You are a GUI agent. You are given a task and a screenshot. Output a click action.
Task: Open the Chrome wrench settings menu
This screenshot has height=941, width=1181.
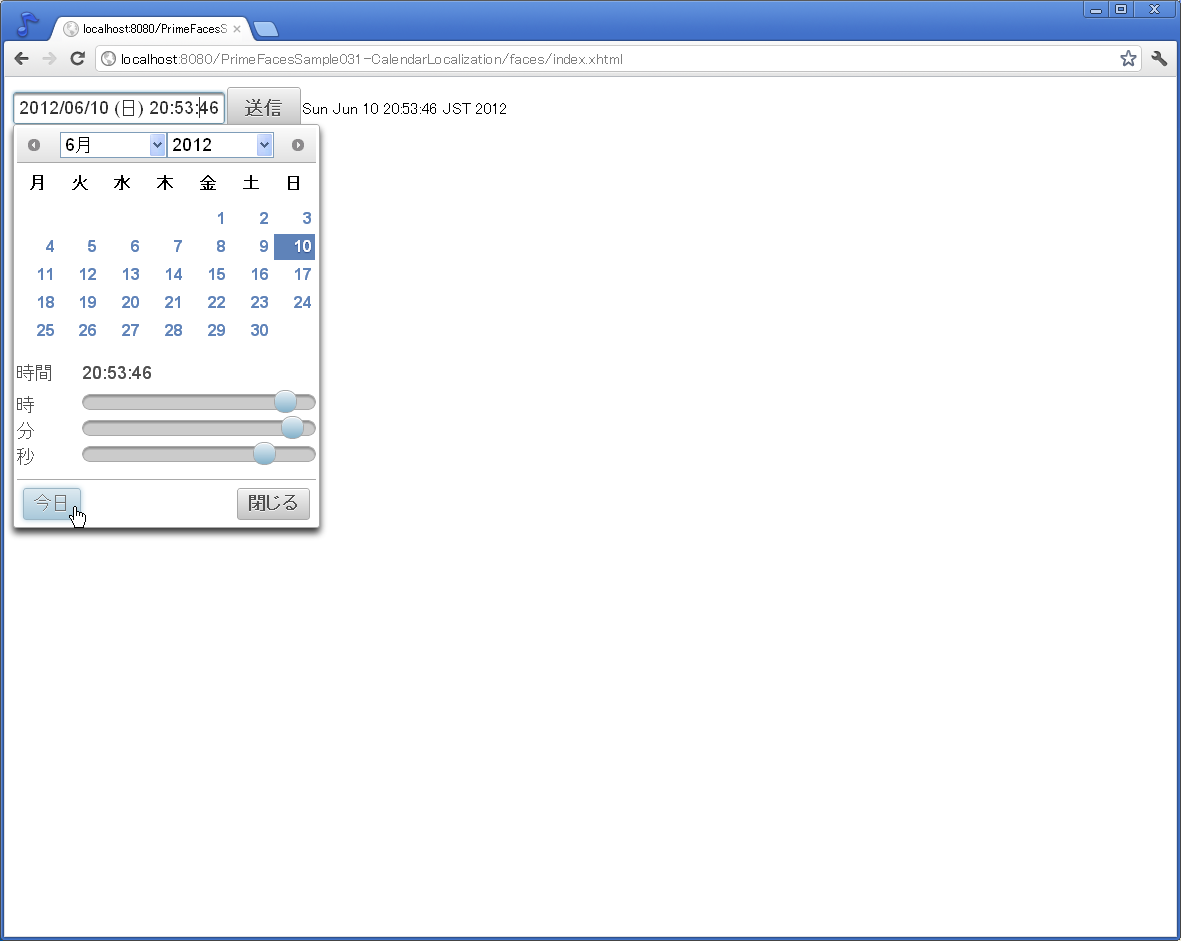coord(1159,59)
